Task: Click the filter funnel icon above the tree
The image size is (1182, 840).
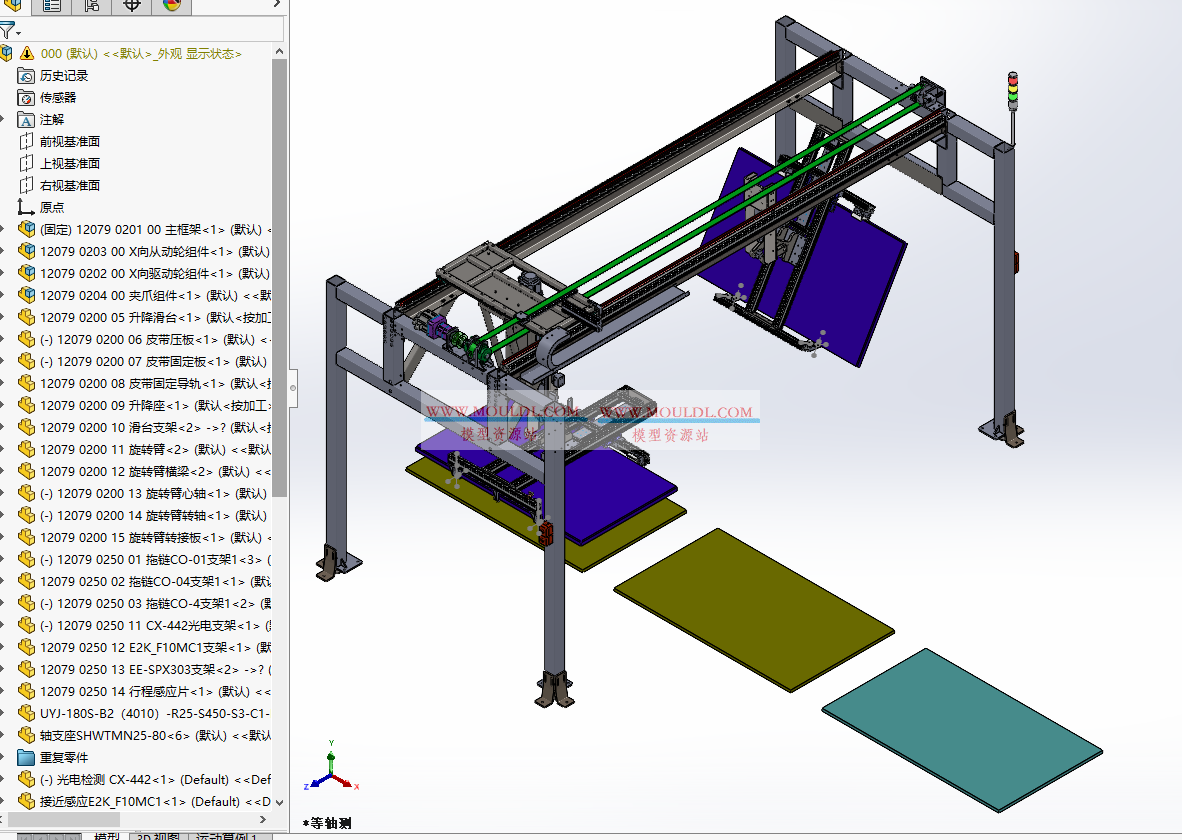Action: click(8, 29)
